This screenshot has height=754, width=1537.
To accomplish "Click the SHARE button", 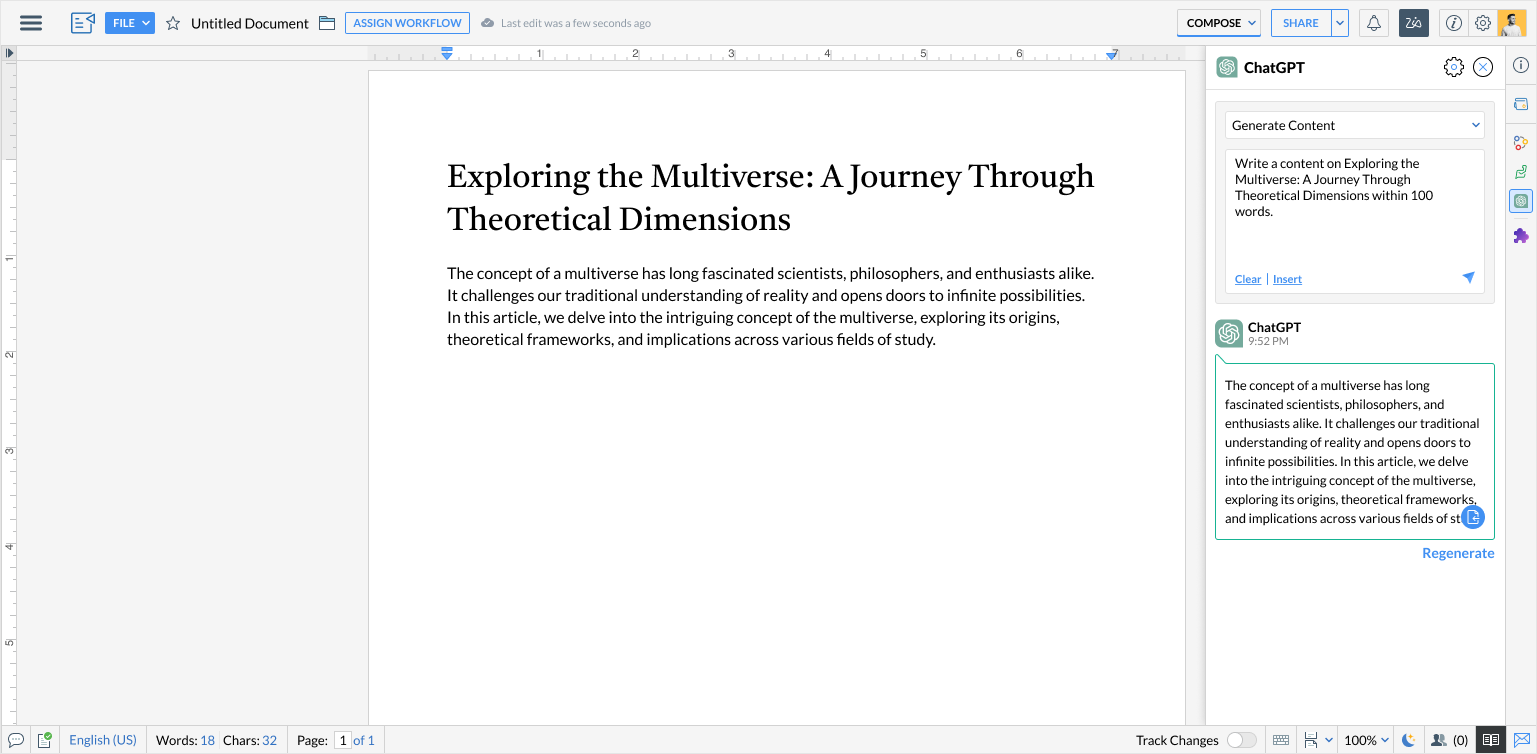I will [x=1301, y=23].
